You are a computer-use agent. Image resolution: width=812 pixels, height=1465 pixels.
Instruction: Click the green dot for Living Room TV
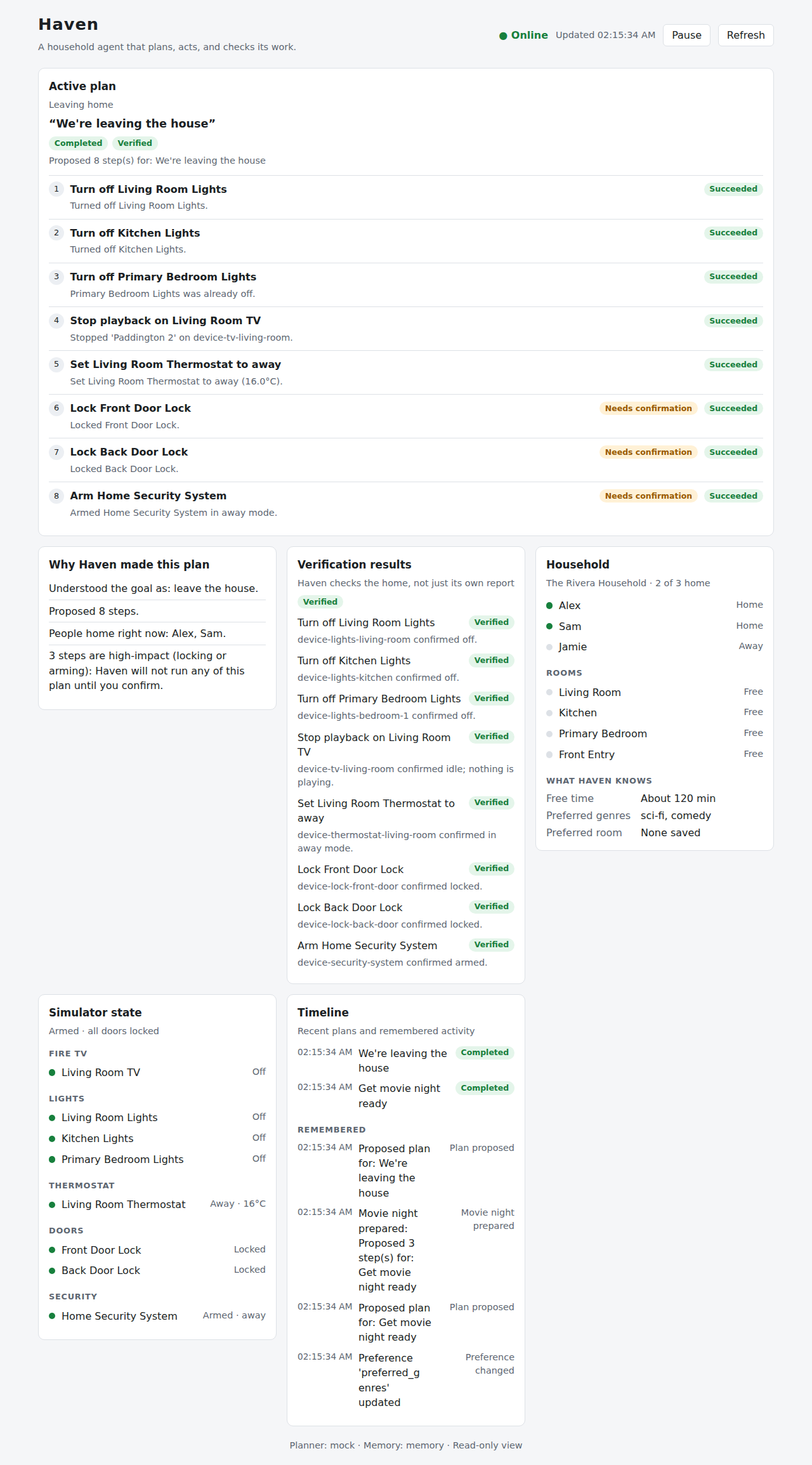tap(52, 1073)
